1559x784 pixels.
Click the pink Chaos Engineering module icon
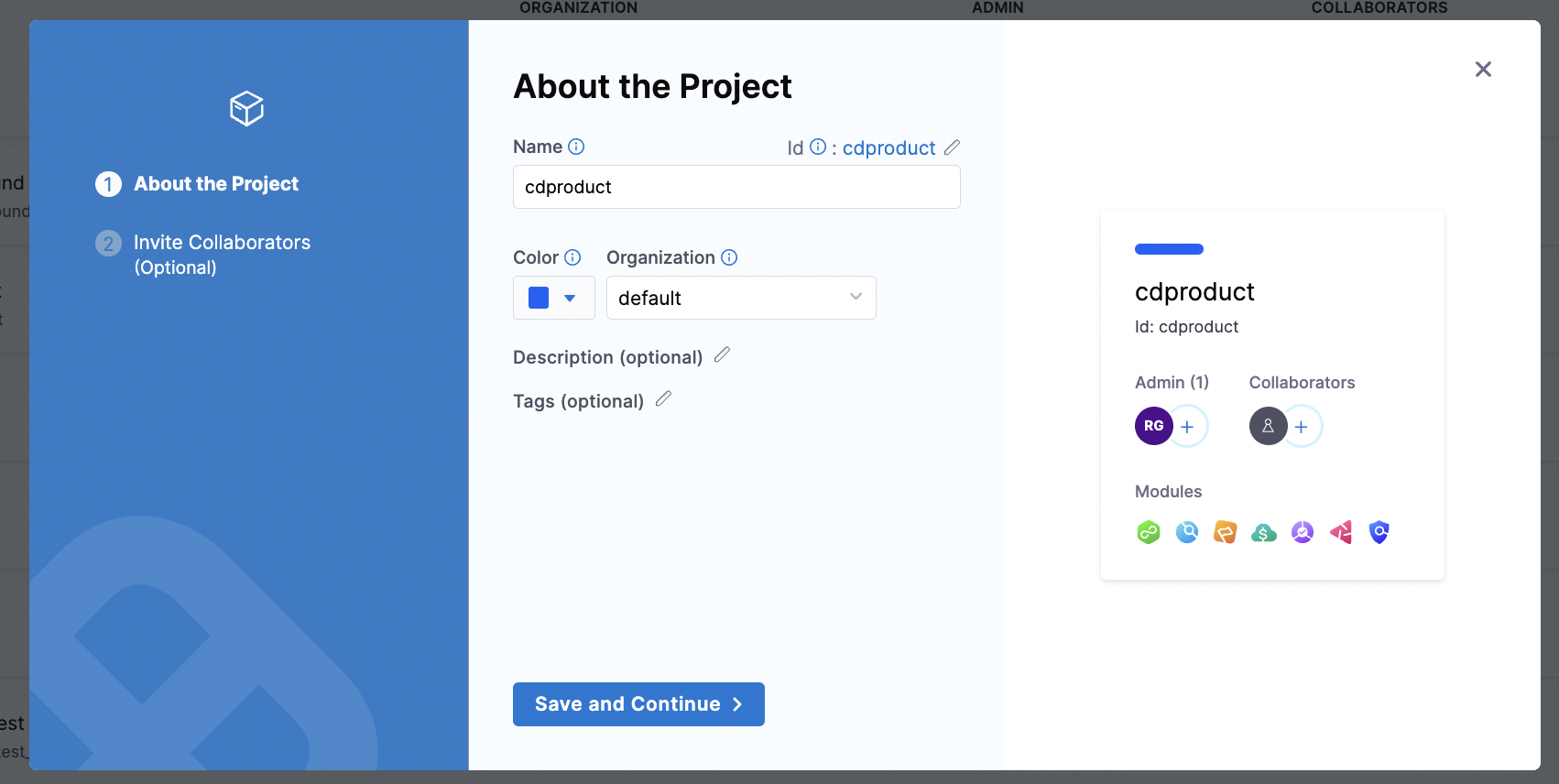click(1341, 532)
